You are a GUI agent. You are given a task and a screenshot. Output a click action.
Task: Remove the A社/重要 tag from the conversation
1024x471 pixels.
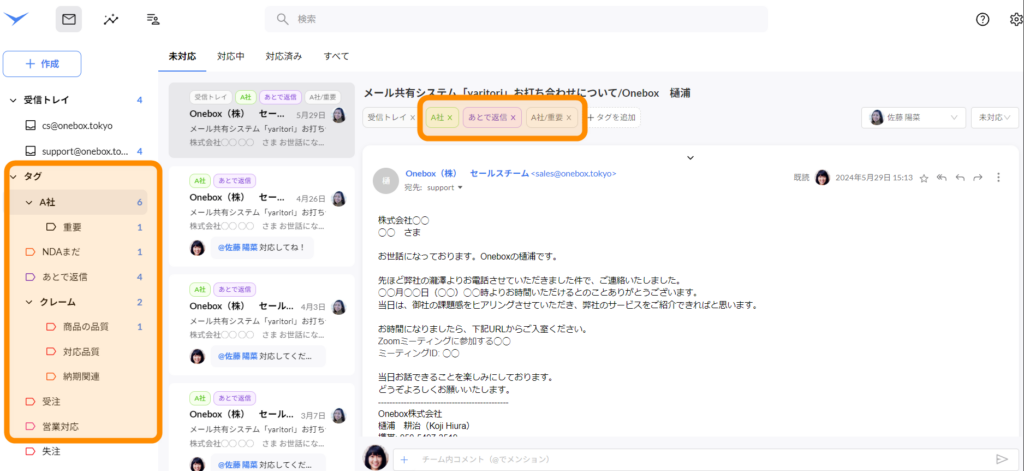(569, 118)
